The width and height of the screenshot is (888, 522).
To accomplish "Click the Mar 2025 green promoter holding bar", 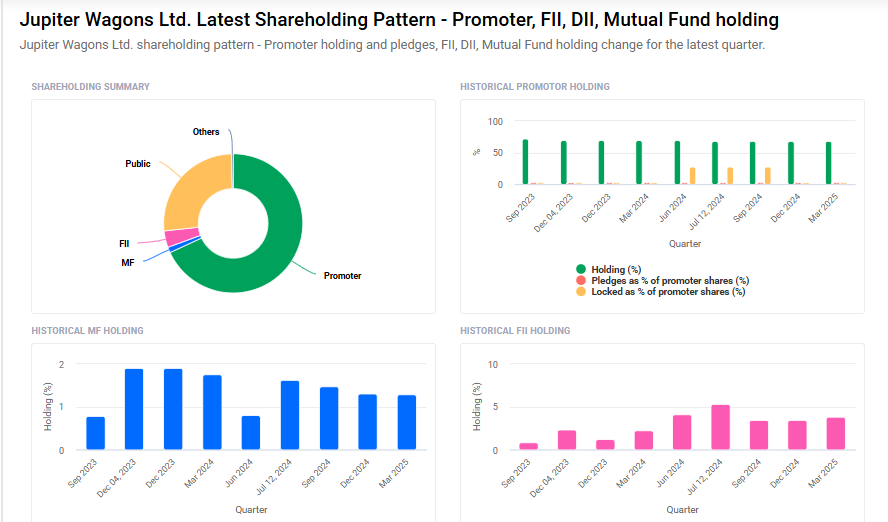I will pos(829,163).
